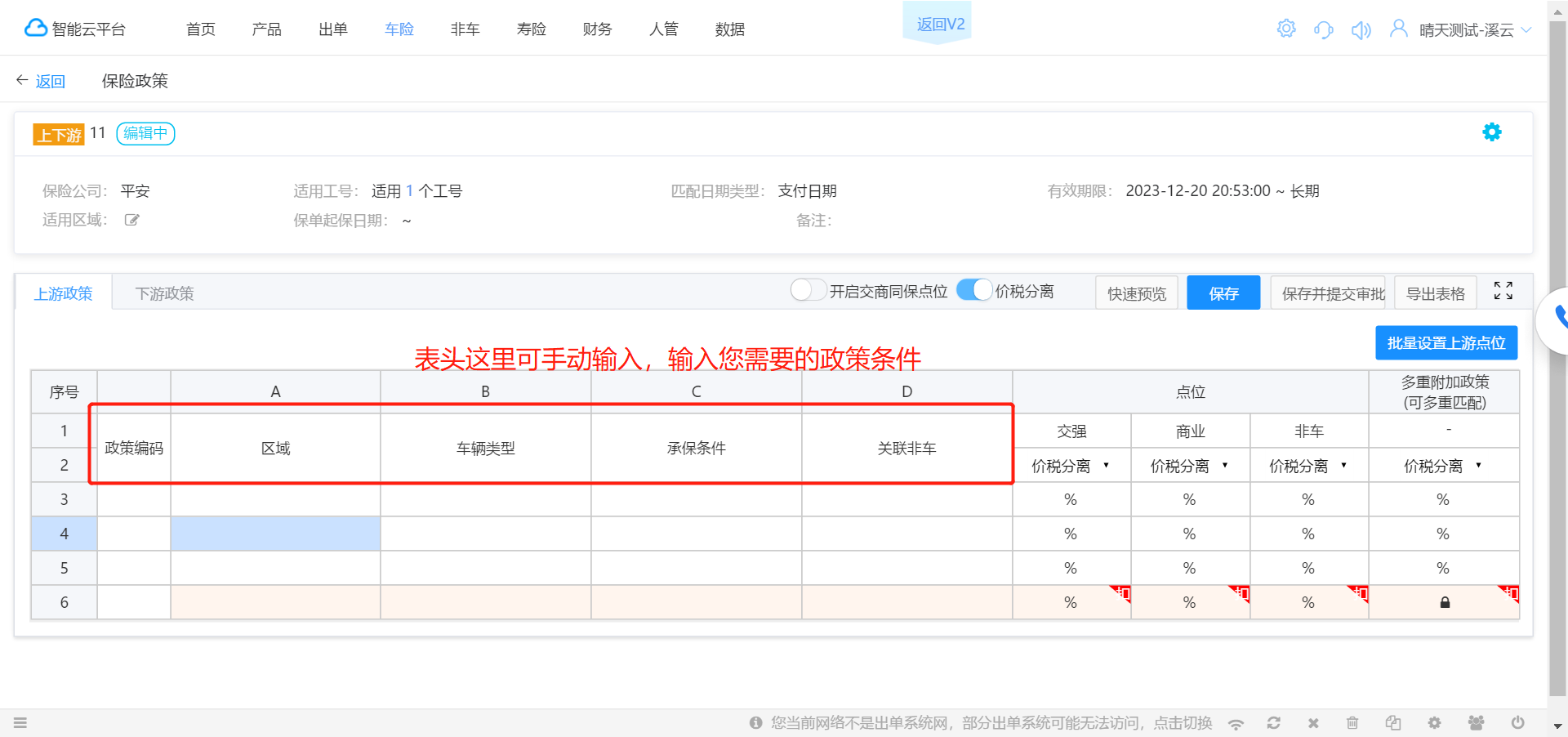Open 数据 menu
1568x737 pixels.
click(730, 29)
